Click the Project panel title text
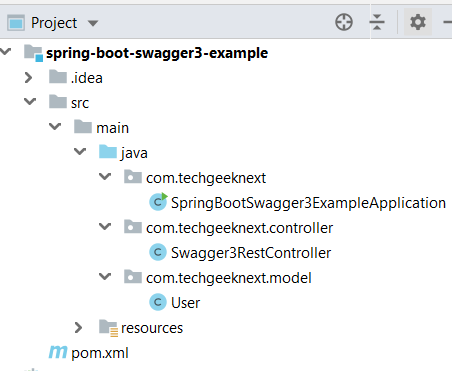Image resolution: width=452 pixels, height=371 pixels. click(54, 23)
